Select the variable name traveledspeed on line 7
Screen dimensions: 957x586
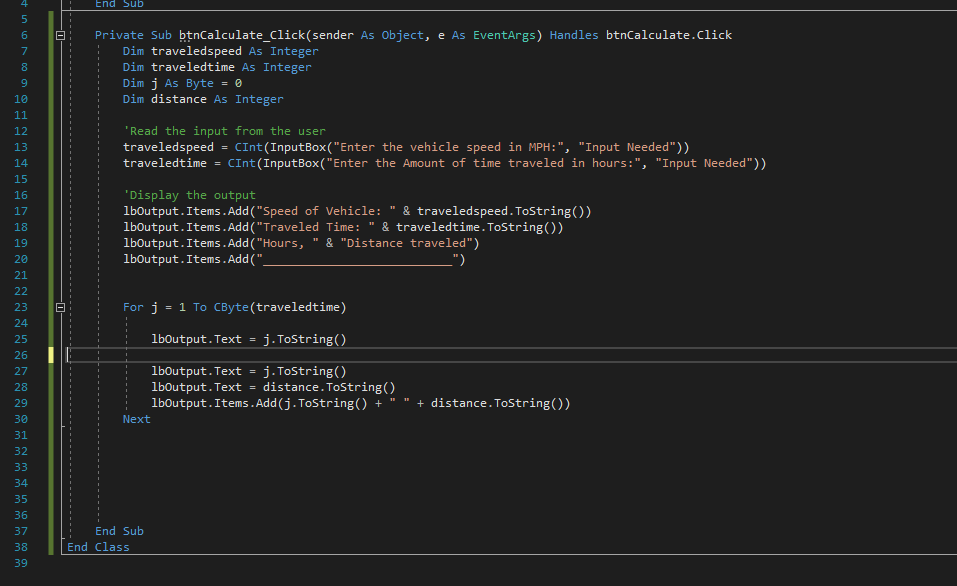(196, 50)
